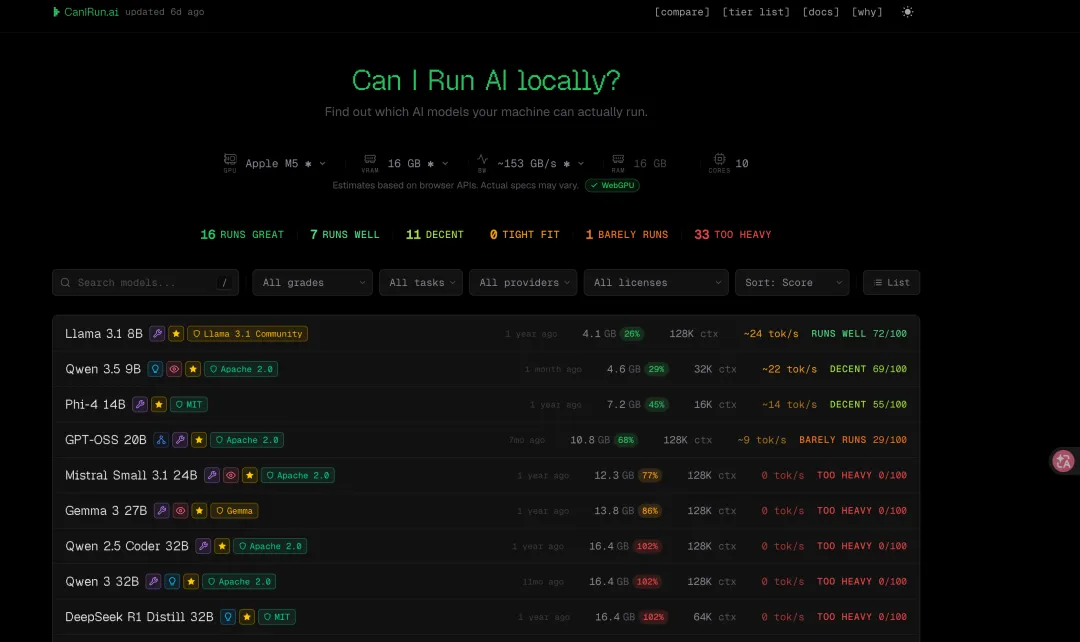This screenshot has height=642, width=1080.
Task: Click the Llama 3.1 Community license badge
Action: tap(247, 333)
